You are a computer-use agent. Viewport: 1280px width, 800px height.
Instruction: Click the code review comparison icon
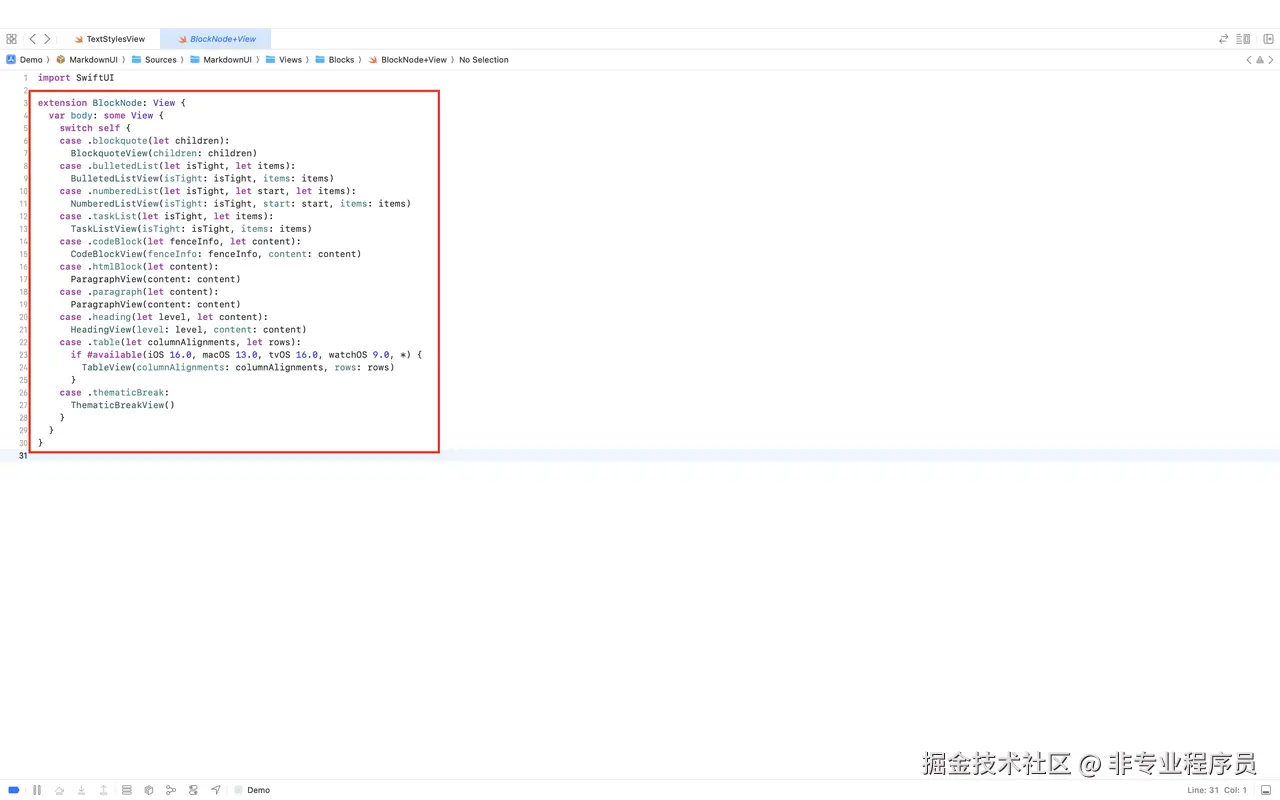(x=1224, y=38)
